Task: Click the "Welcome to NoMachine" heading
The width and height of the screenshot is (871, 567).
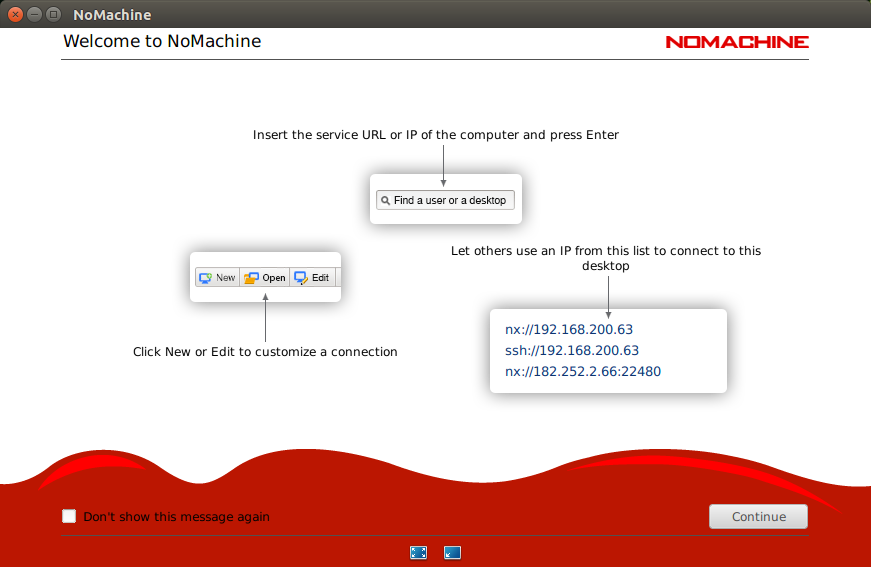Action: (x=162, y=41)
